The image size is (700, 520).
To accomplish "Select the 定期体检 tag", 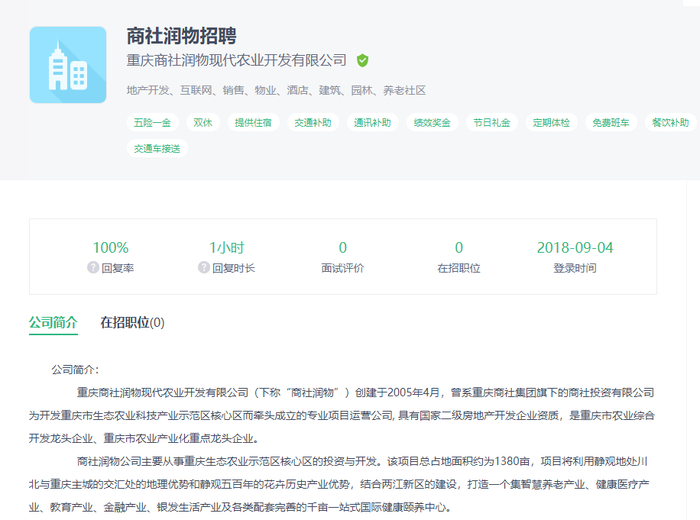I will pos(551,123).
